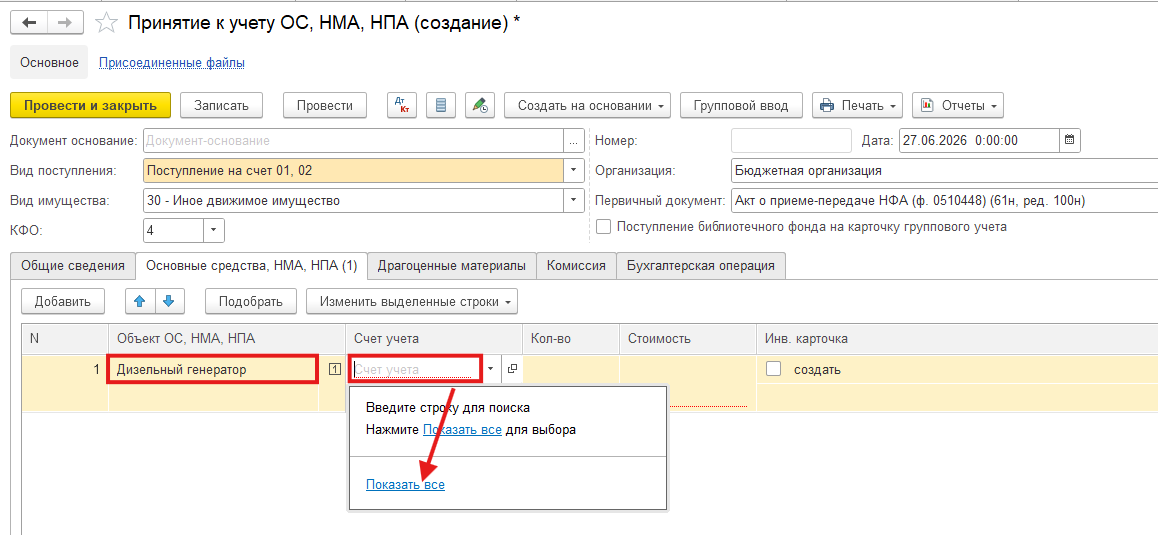Open Драгоценные материалы tab
Image resolution: width=1158 pixels, height=535 pixels.
coord(452,266)
